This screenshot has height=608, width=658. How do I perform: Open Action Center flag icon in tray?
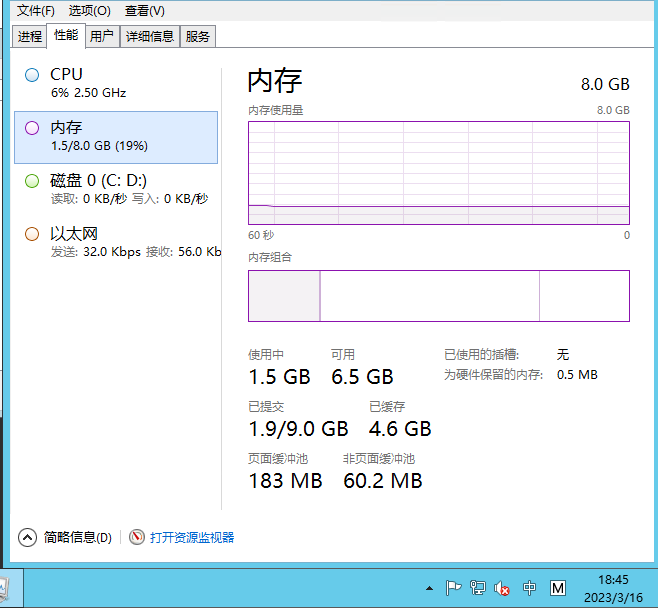[453, 588]
